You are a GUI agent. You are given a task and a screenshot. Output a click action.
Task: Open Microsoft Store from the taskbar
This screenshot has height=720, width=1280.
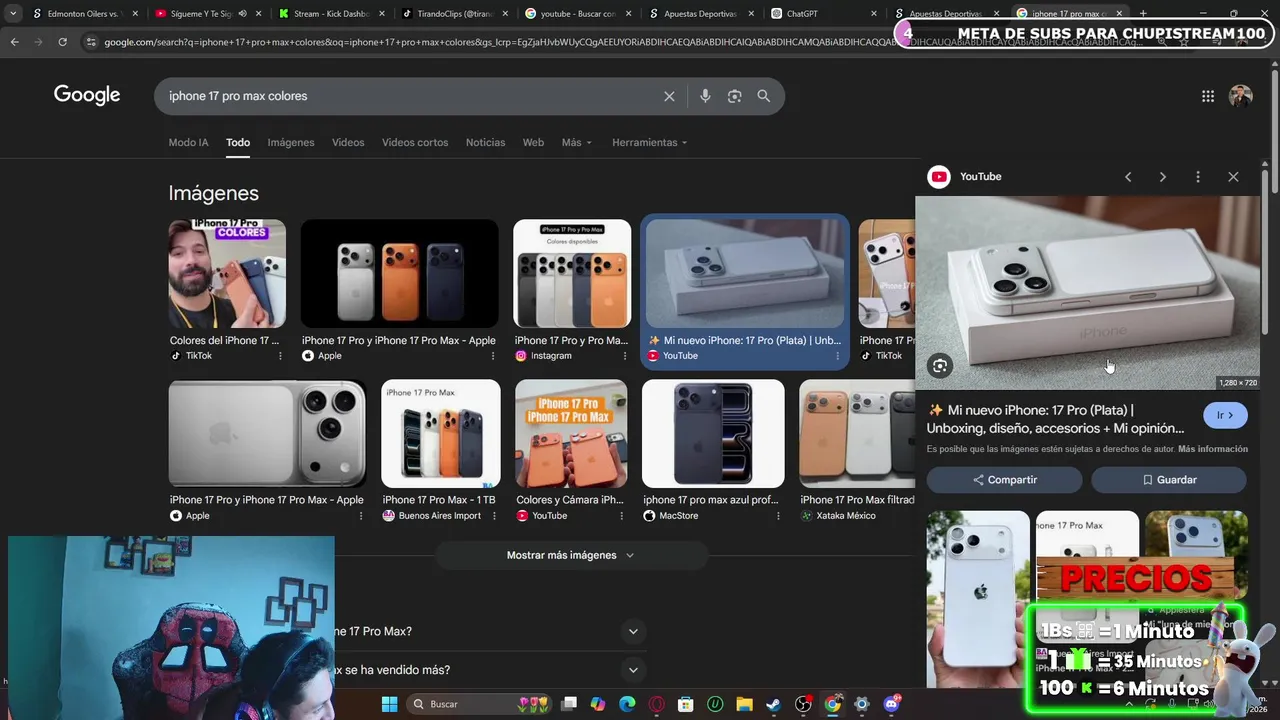[x=686, y=704]
